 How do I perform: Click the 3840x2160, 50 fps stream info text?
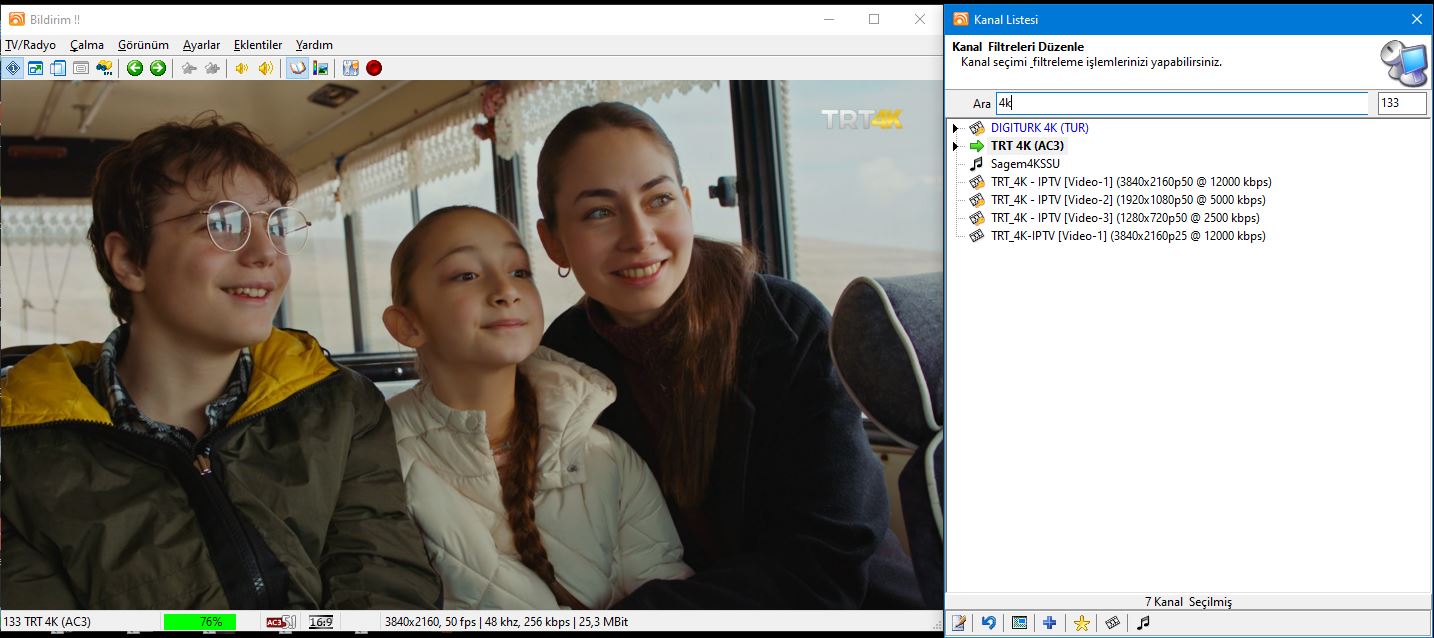pyautogui.click(x=506, y=622)
